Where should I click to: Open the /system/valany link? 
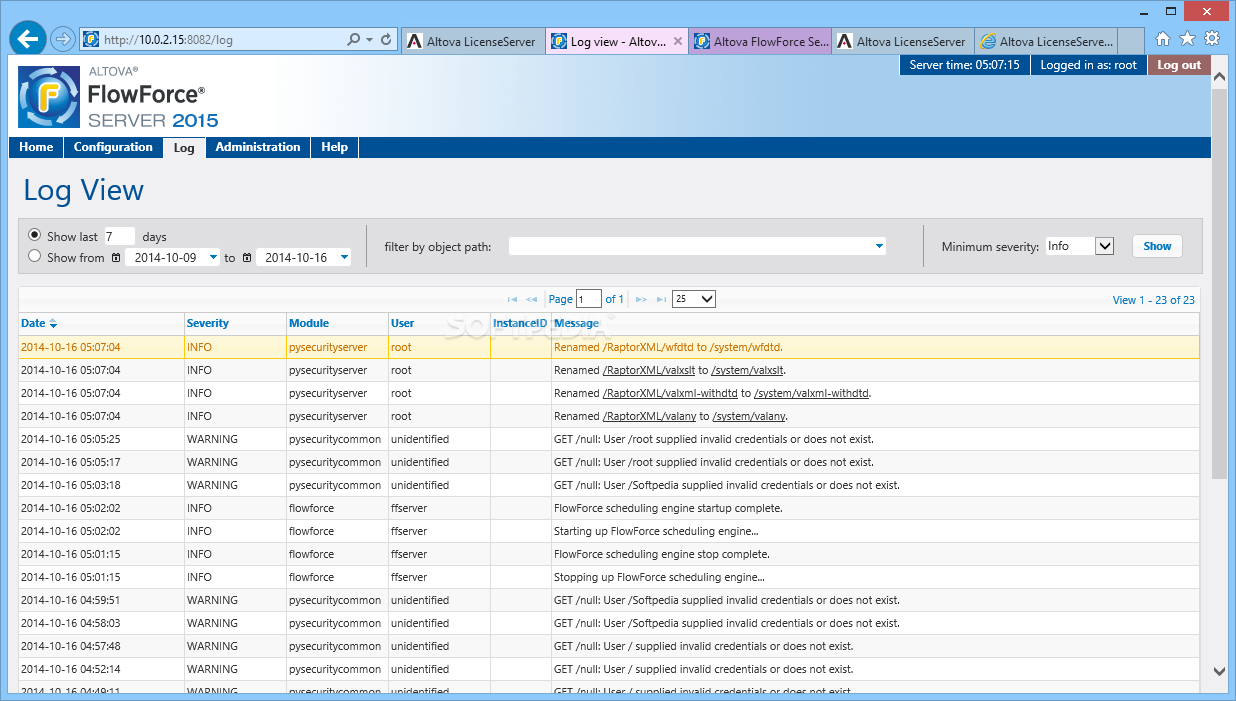[x=749, y=416]
